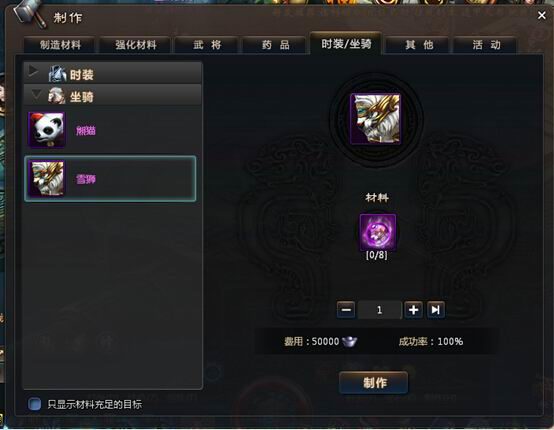Click the 制作 craft button
Viewport: 554px width, 430px height.
[x=374, y=382]
